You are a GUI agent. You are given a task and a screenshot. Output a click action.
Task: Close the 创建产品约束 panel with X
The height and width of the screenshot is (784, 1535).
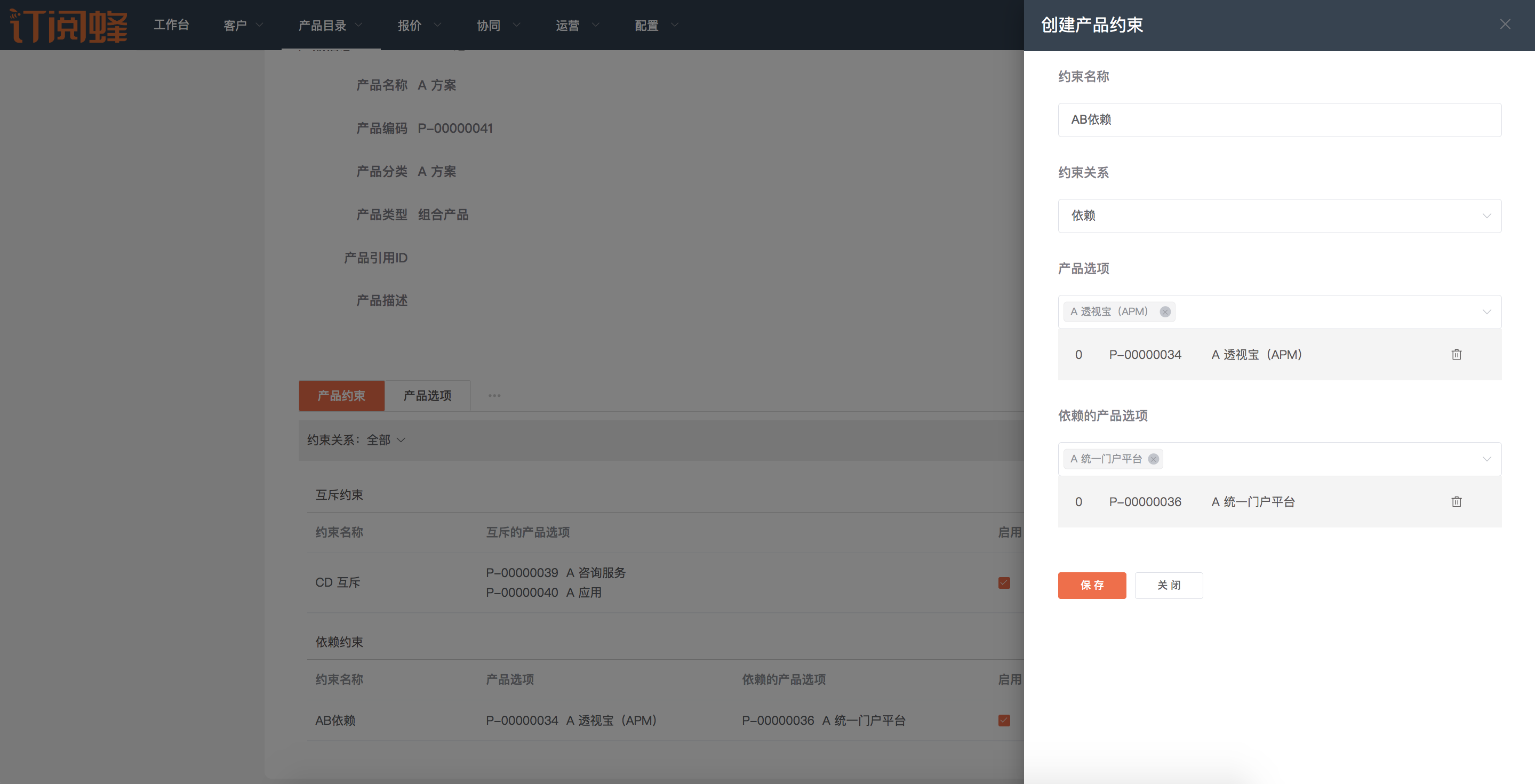point(1505,25)
